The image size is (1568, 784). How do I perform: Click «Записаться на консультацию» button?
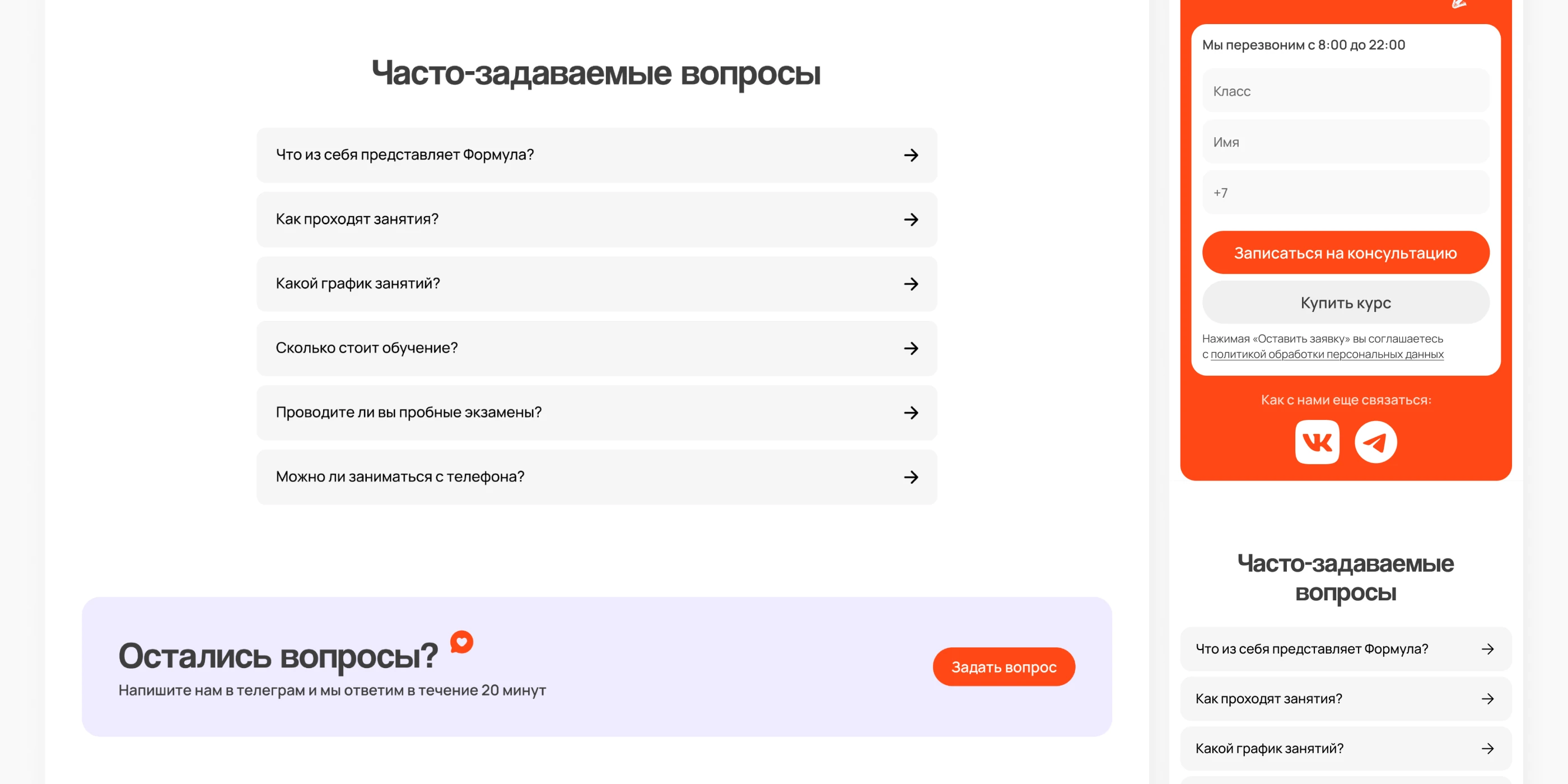pyautogui.click(x=1345, y=252)
